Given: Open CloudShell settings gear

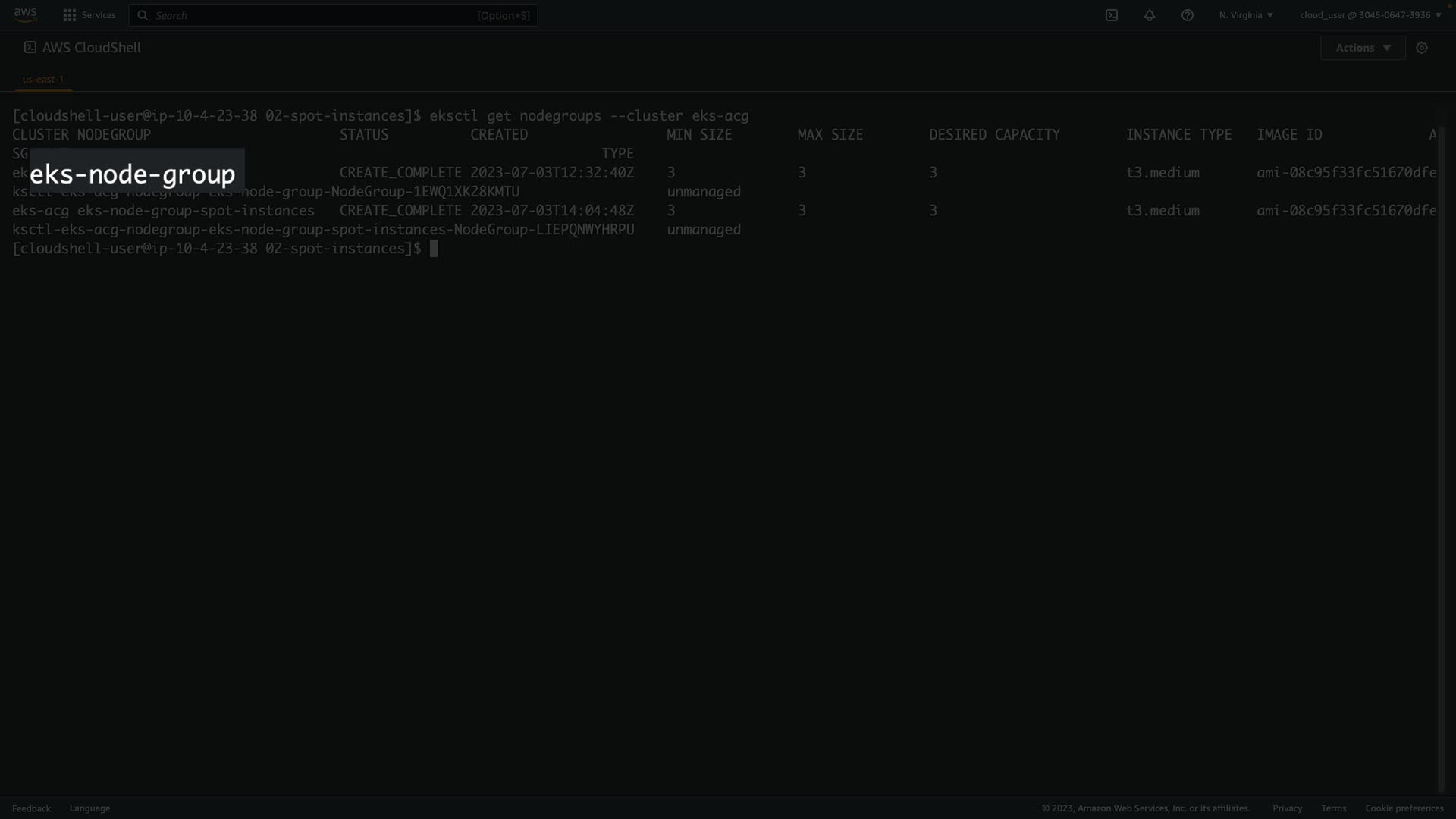Looking at the screenshot, I should (1422, 48).
